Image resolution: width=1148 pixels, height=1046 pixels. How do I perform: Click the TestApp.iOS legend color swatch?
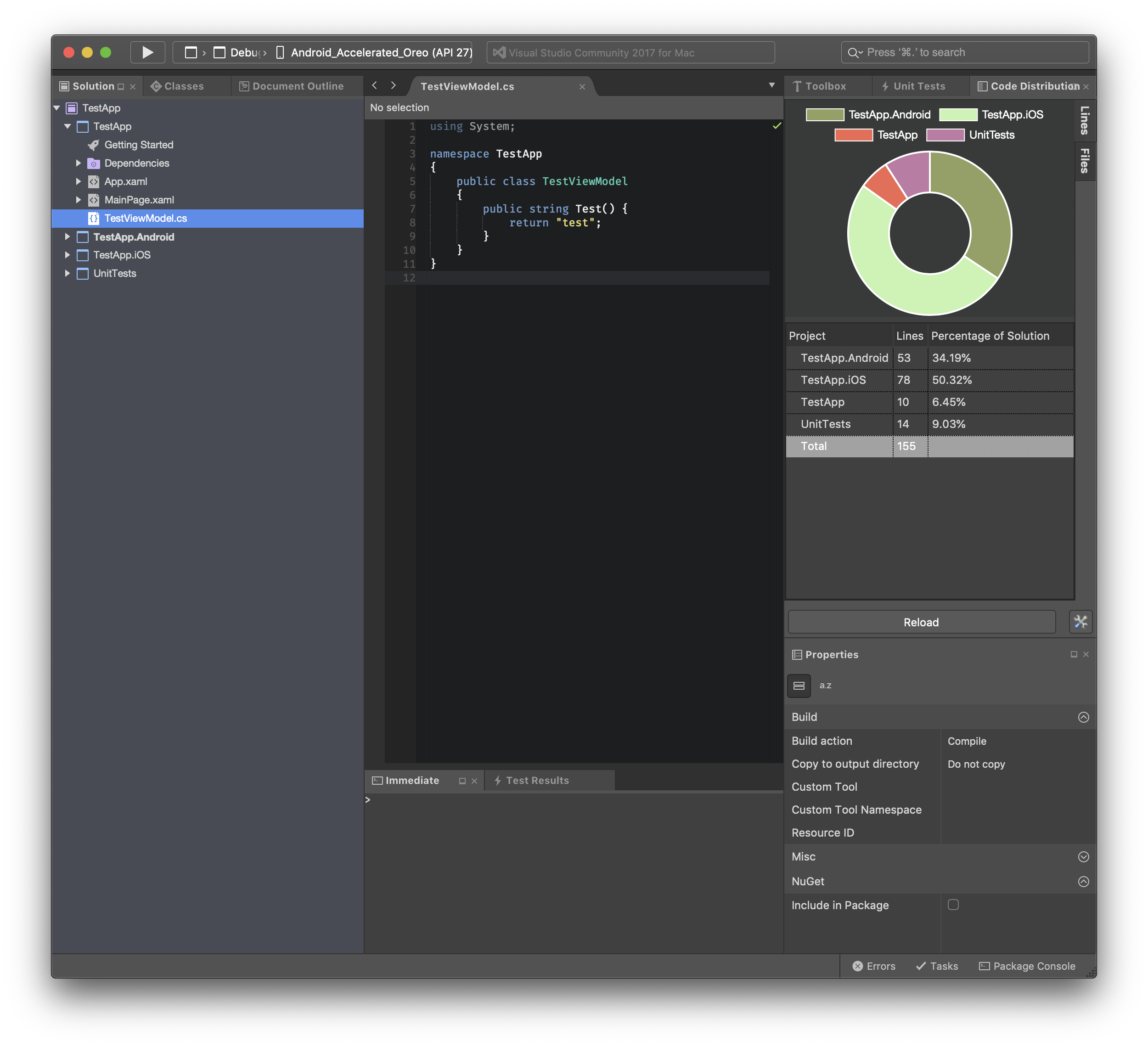click(x=958, y=115)
